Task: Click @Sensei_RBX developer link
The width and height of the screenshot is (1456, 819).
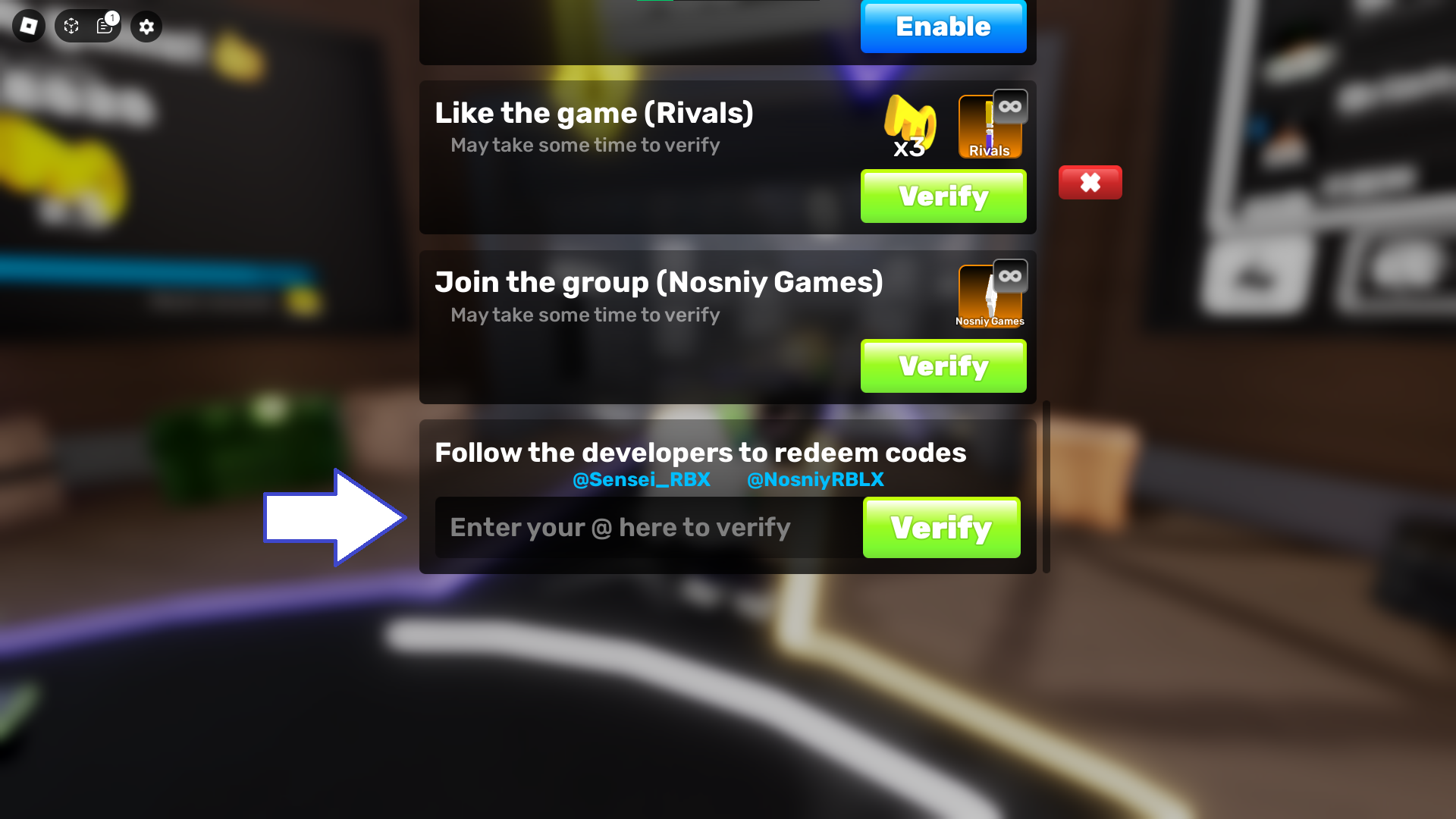Action: [x=641, y=479]
